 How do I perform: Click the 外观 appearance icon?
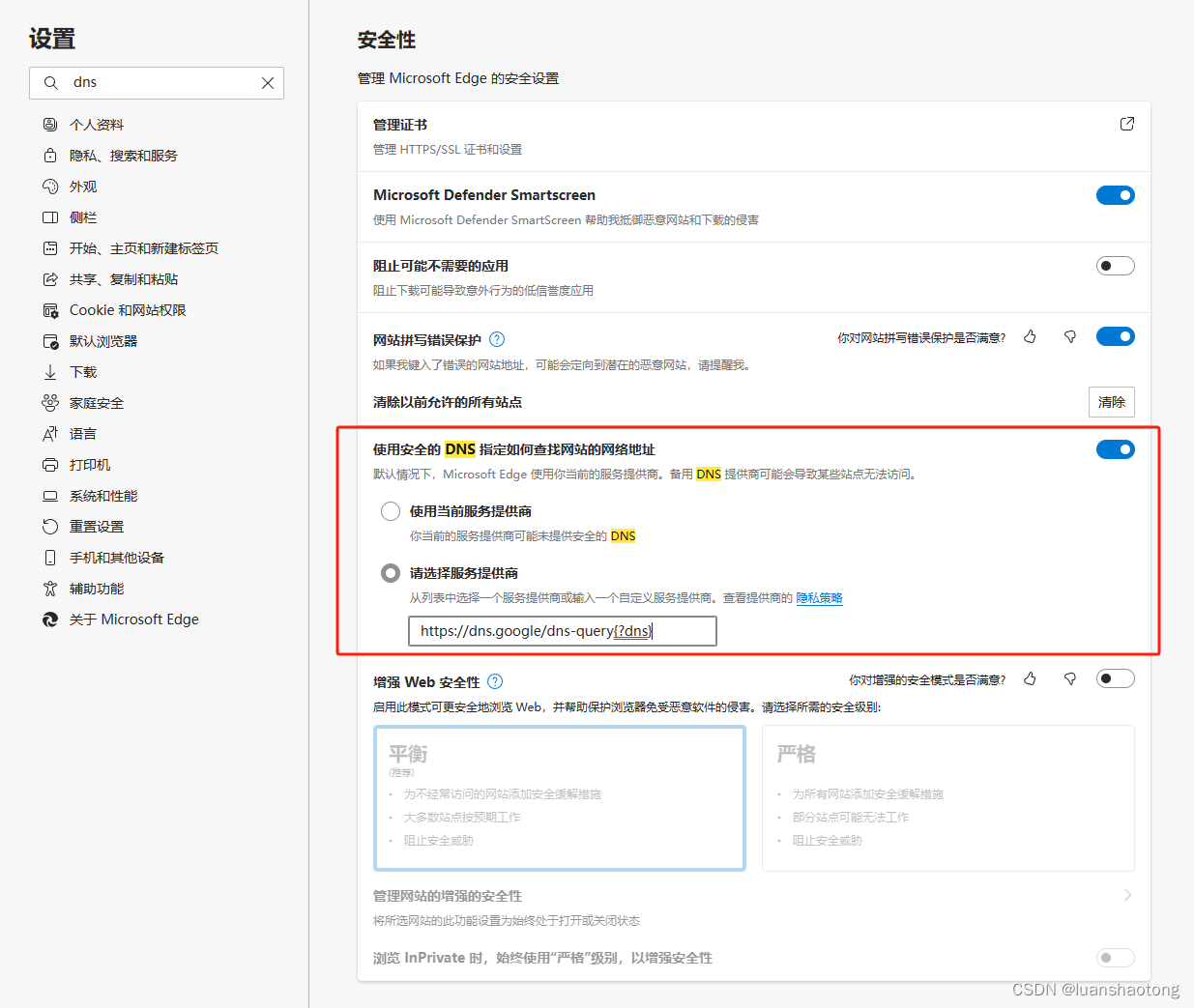coord(50,187)
